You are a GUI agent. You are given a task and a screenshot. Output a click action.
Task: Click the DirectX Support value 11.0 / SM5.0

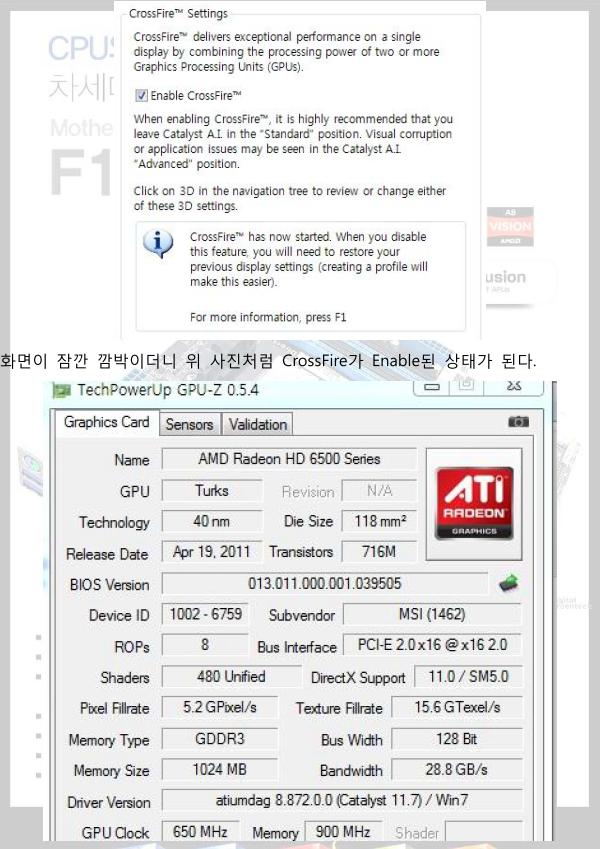(x=468, y=676)
